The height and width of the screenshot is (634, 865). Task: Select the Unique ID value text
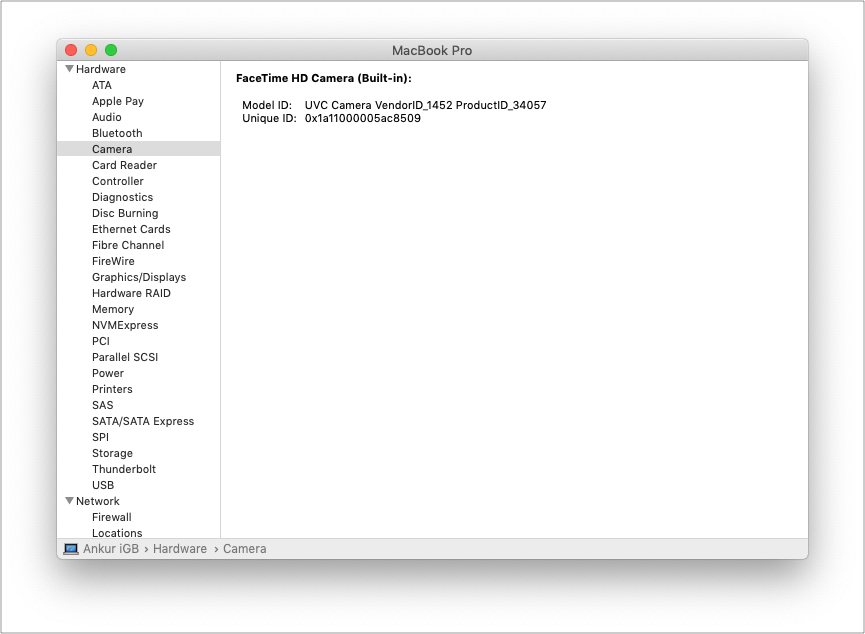click(x=360, y=117)
